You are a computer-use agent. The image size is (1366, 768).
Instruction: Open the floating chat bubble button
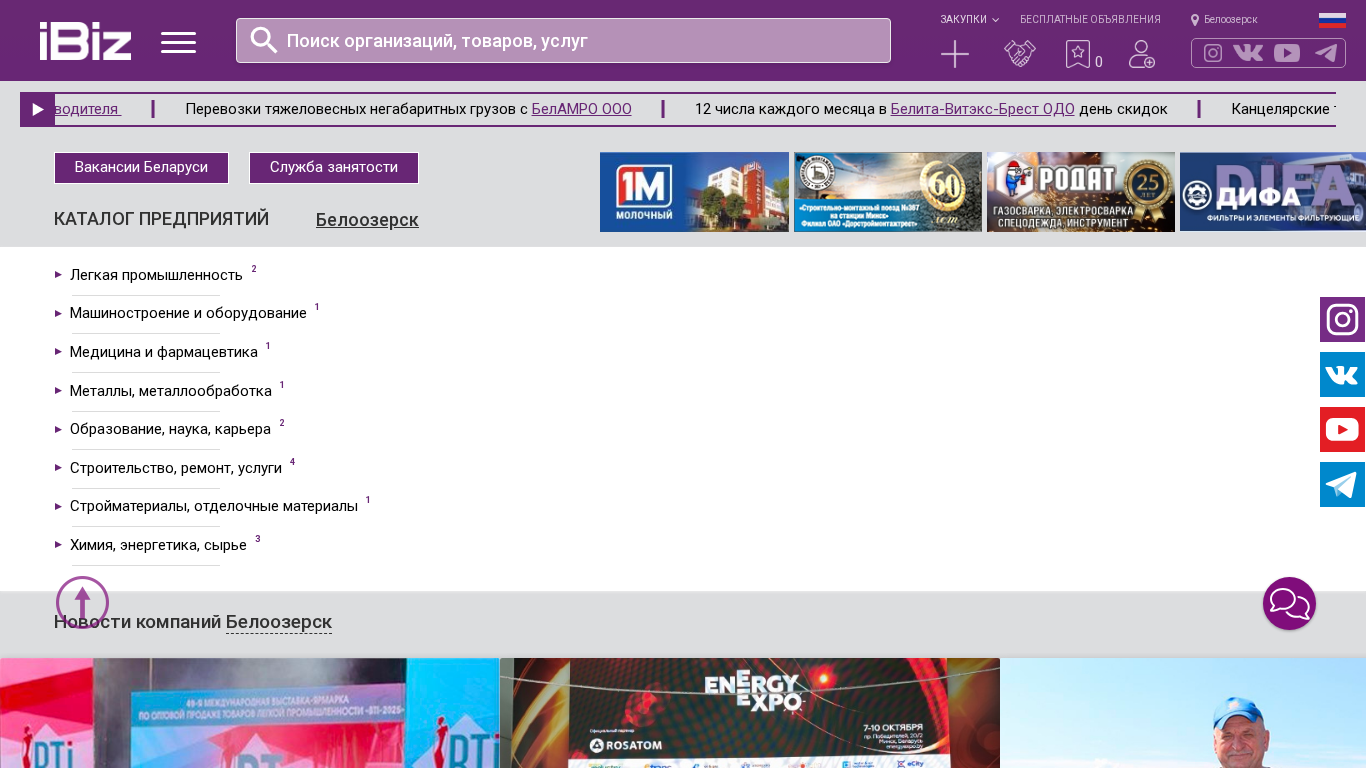coord(1289,604)
